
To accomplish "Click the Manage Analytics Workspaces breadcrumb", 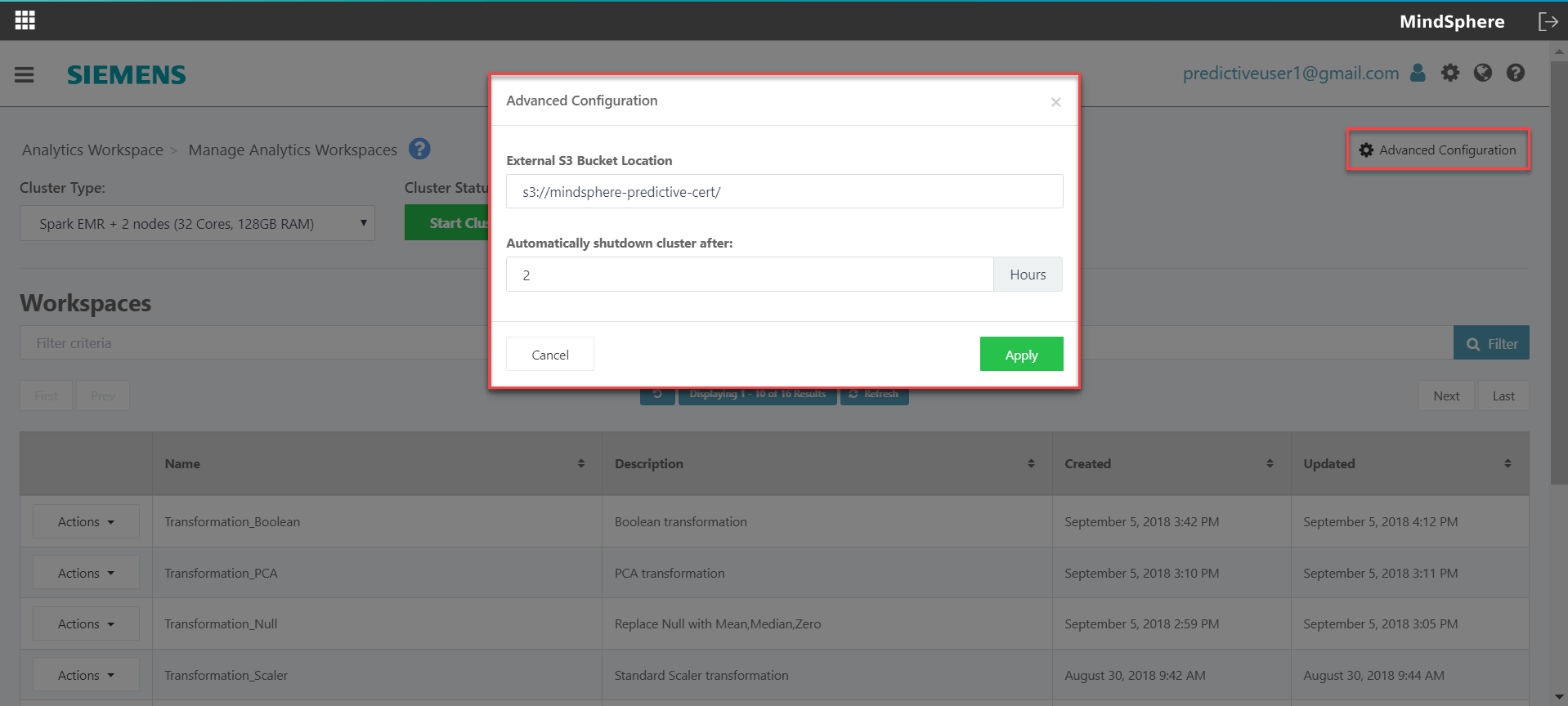I will tap(293, 150).
